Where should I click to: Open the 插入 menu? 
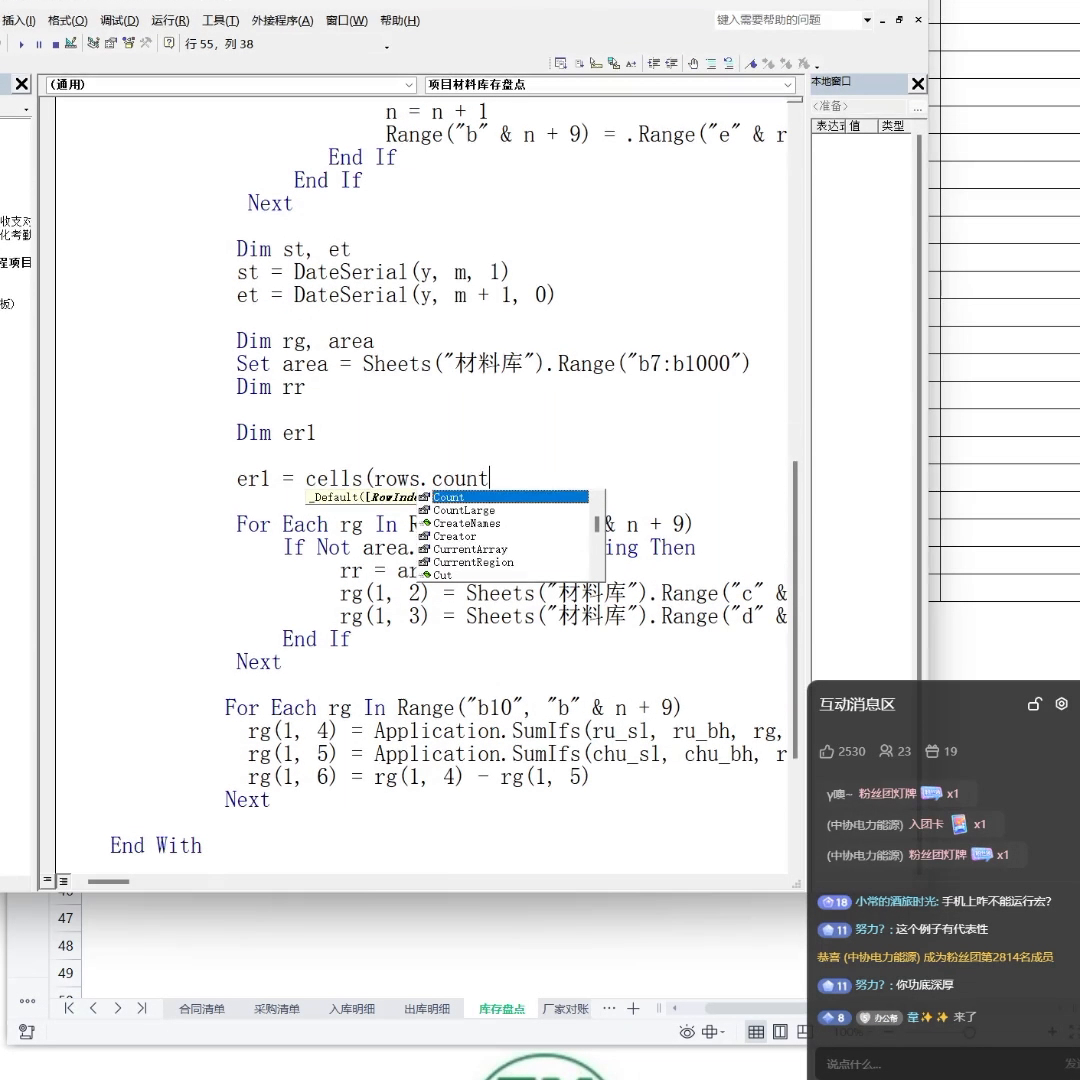point(19,21)
